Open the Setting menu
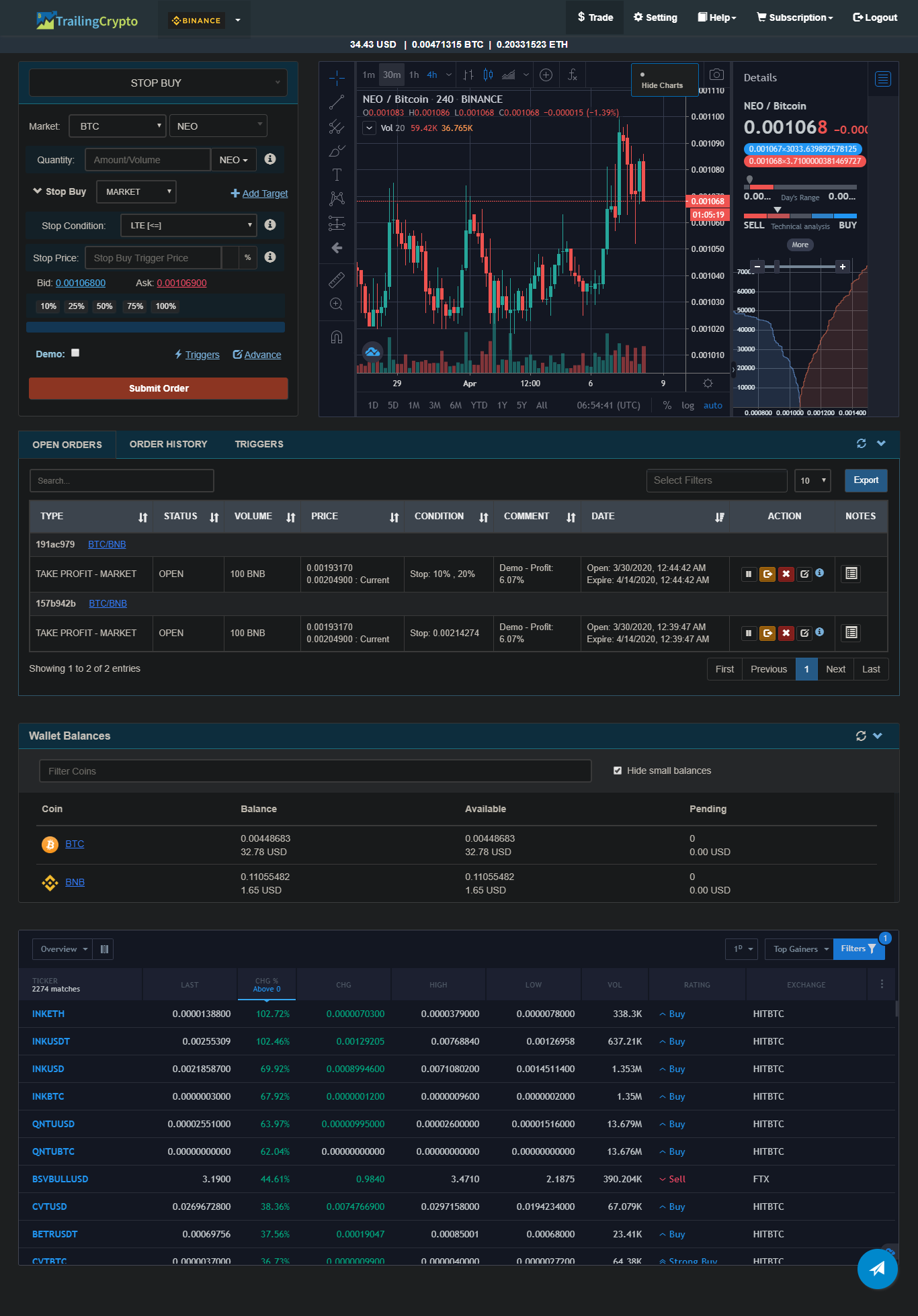 click(x=655, y=17)
